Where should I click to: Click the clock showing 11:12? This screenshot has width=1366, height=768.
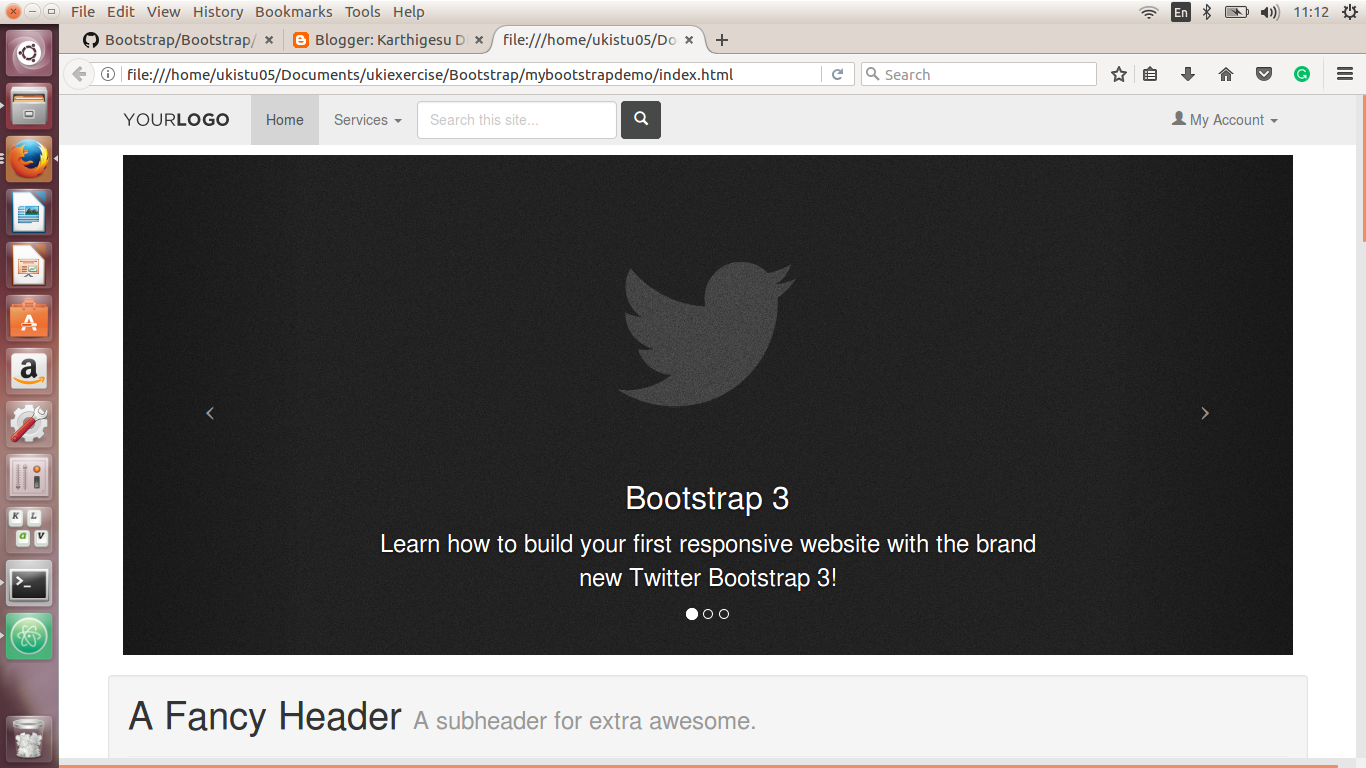1311,12
